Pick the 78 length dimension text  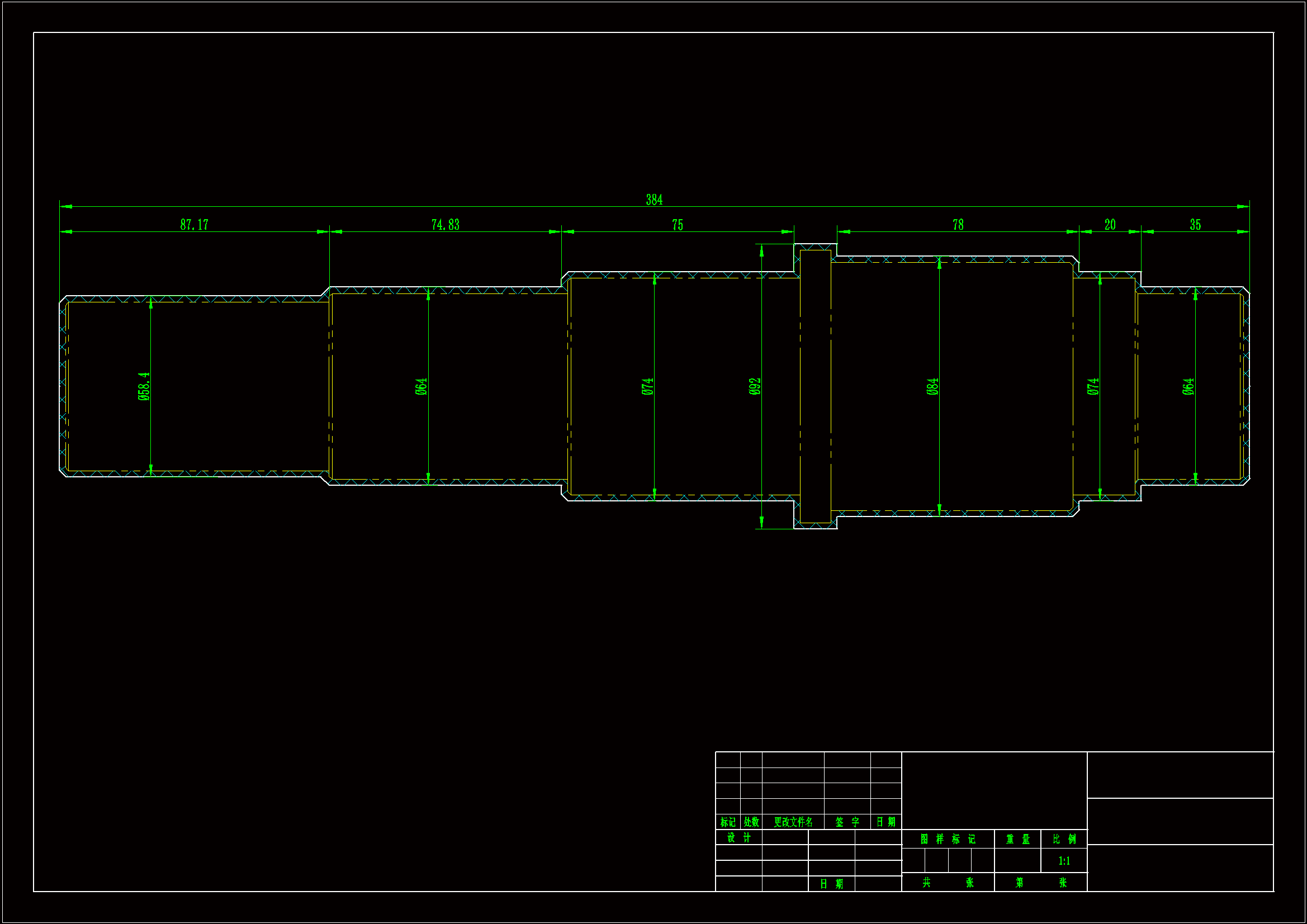click(958, 225)
